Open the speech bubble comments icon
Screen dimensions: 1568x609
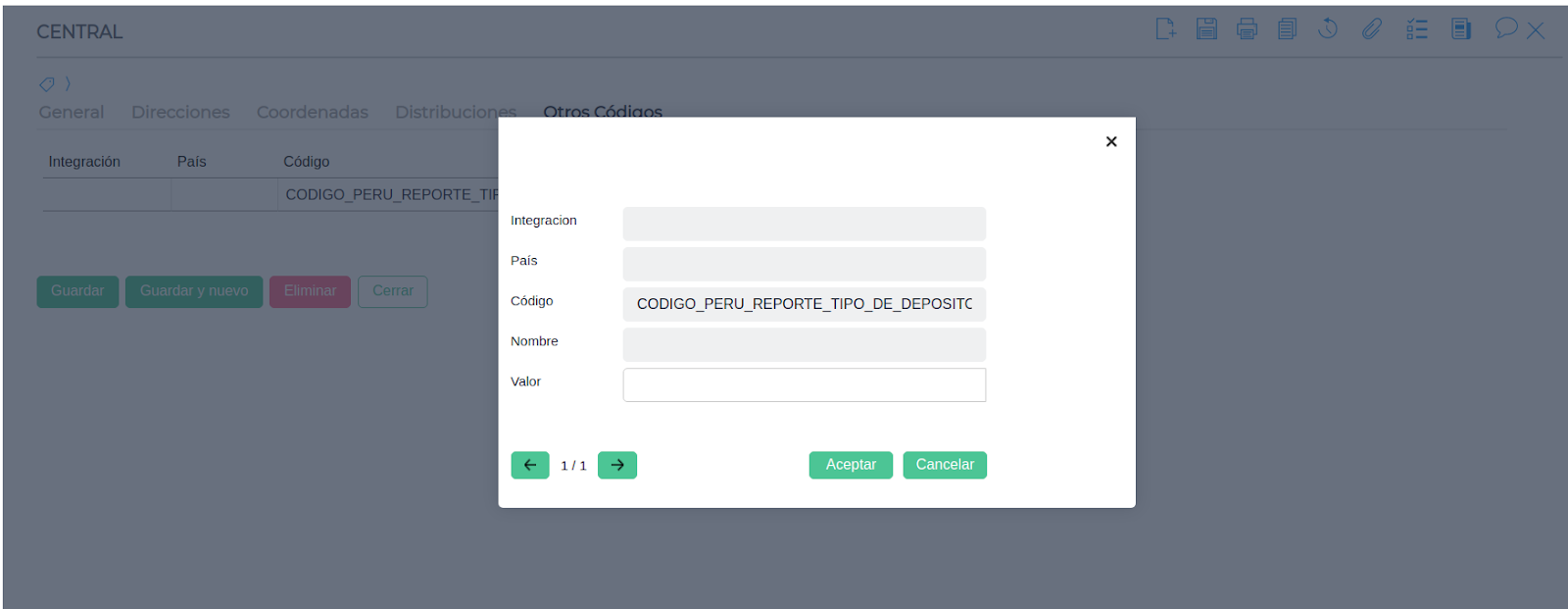(x=1506, y=28)
